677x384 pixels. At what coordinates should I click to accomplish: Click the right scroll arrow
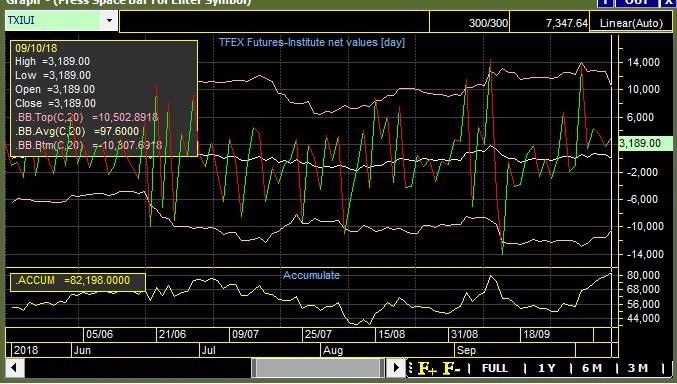tap(395, 368)
